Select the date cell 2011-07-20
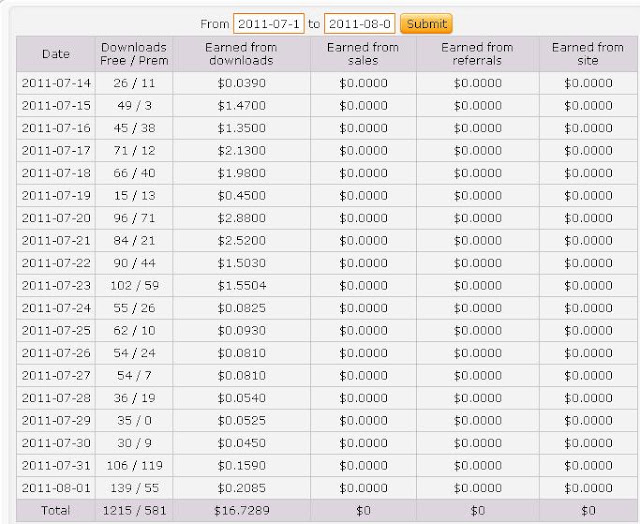This screenshot has width=640, height=524. [x=56, y=218]
